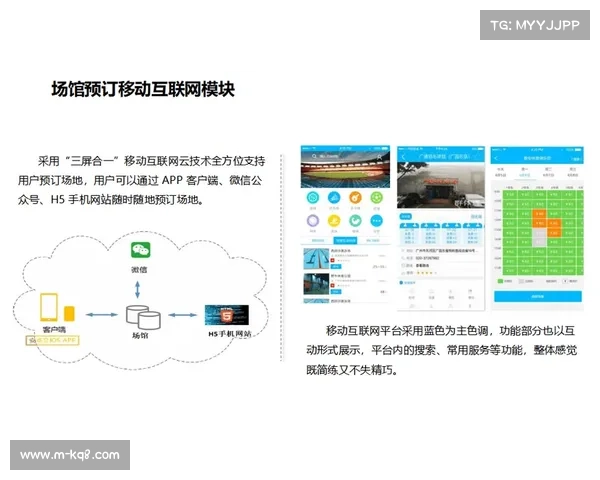Choose the second date card on venue detail

430,233
